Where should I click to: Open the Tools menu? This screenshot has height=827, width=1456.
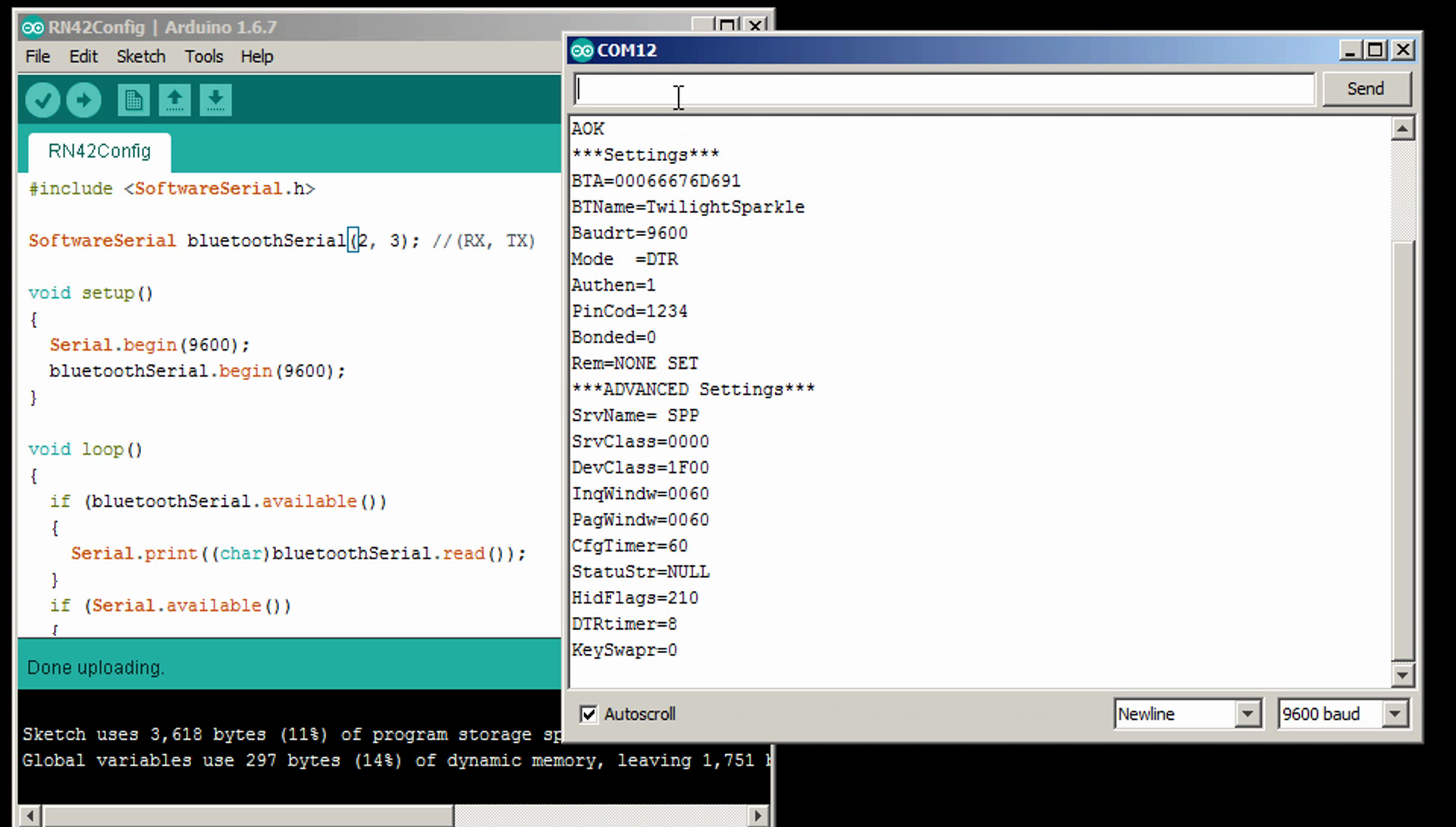(203, 57)
